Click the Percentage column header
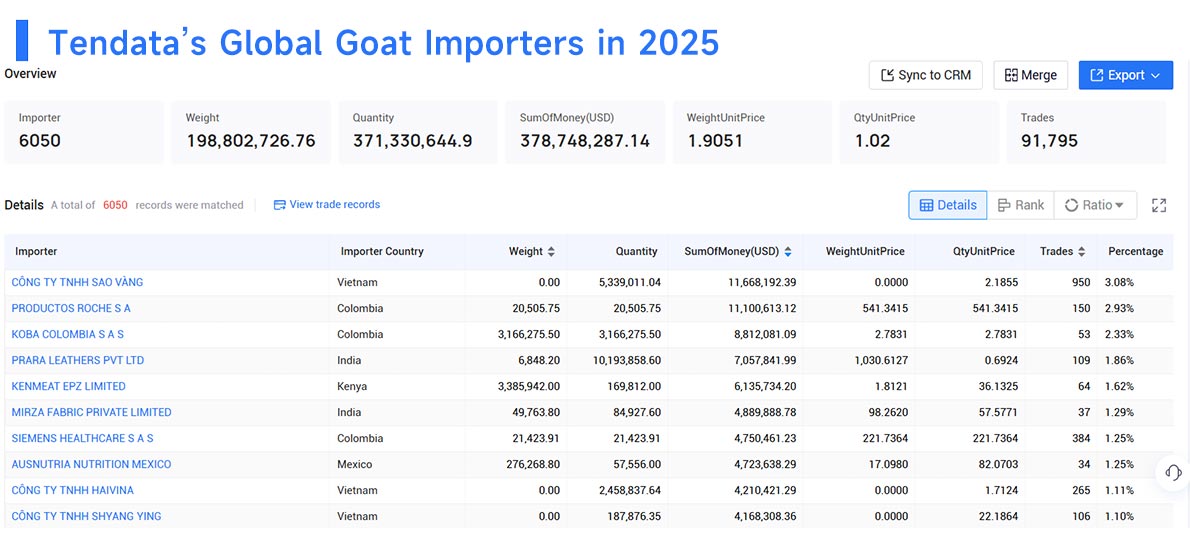This screenshot has width=1190, height=533. point(1135,251)
